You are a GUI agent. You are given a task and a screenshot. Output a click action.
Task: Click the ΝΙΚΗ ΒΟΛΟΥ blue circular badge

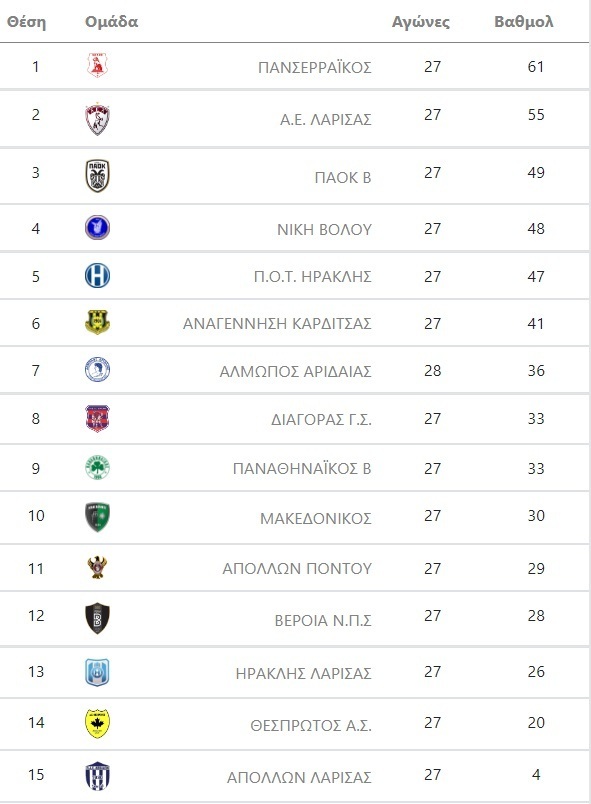97,228
